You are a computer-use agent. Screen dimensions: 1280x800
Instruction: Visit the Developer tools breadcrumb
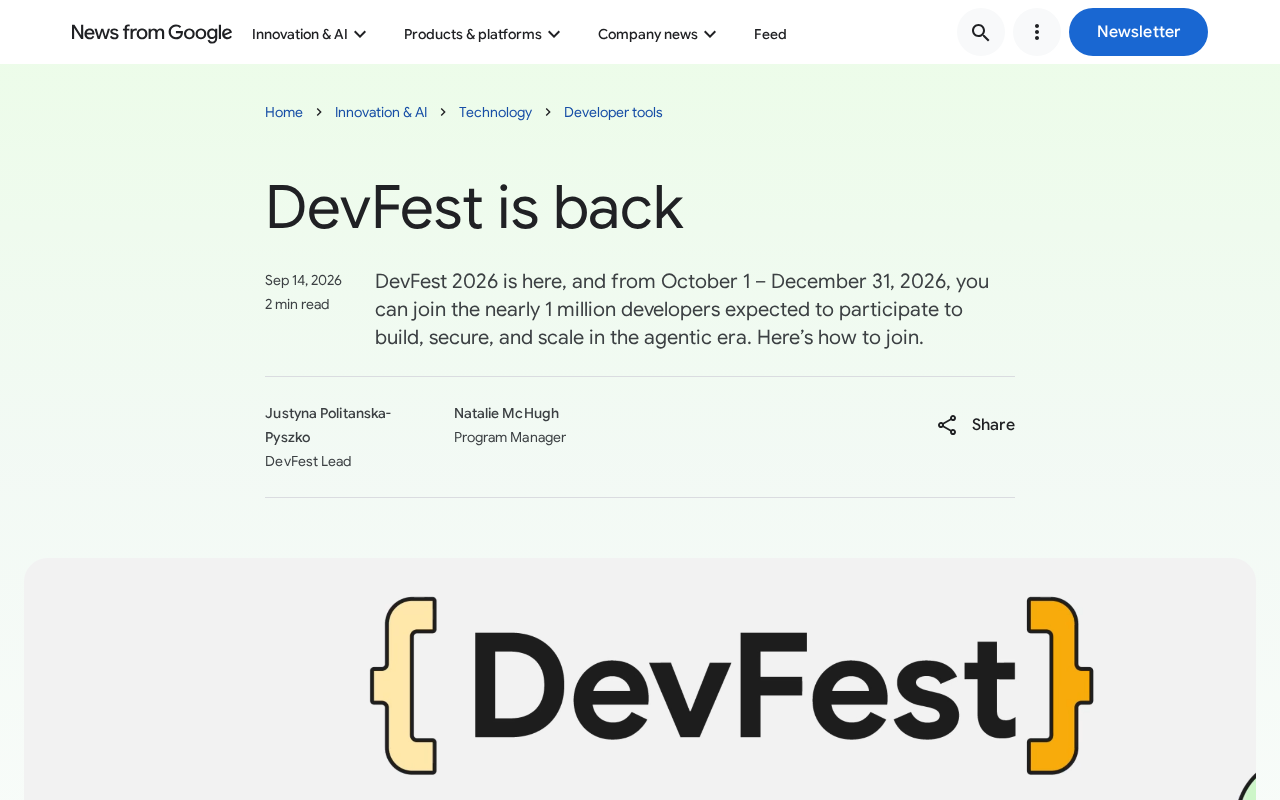[613, 112]
